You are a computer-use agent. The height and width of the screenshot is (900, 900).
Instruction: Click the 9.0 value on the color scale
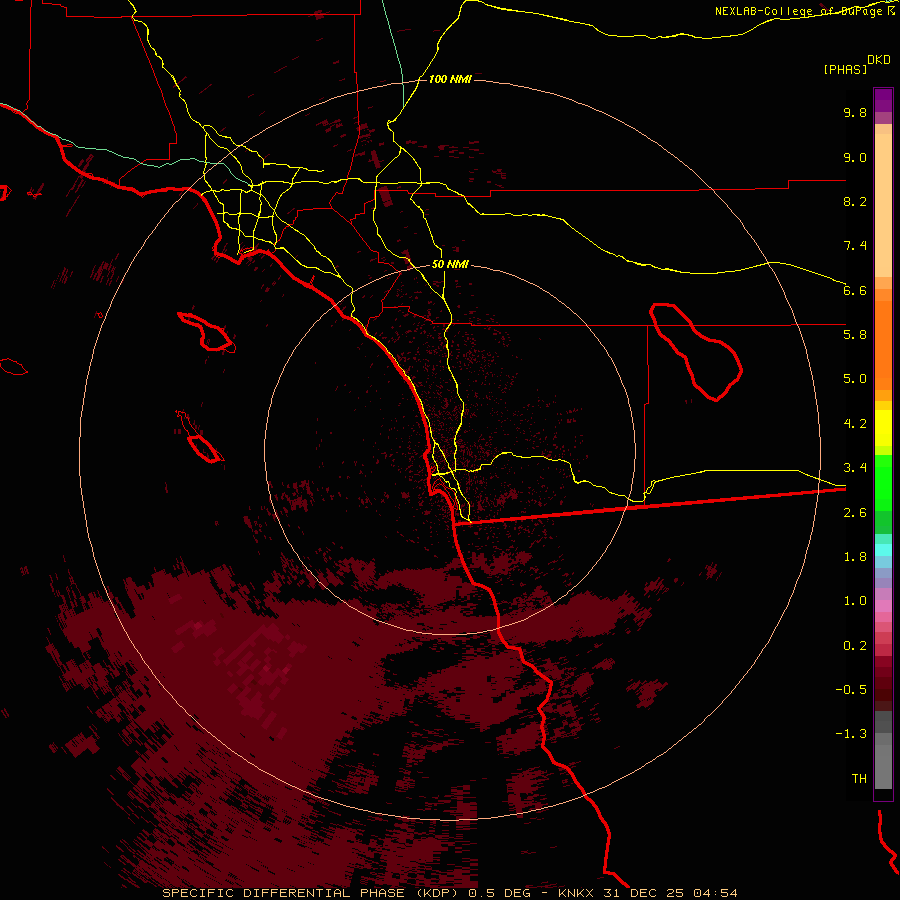[855, 157]
